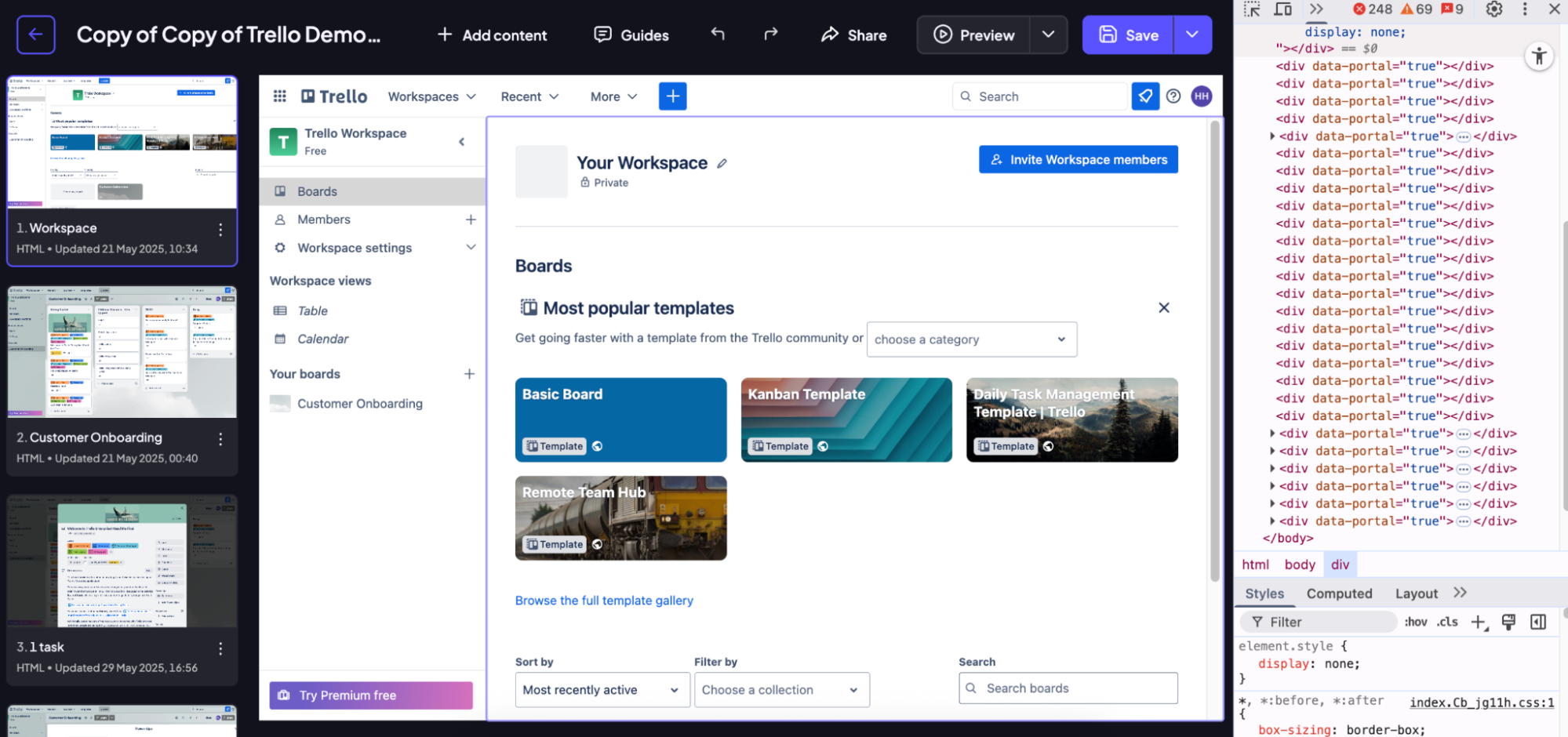This screenshot has height=737, width=1568.
Task: Open the HH account avatar
Action: coord(1202,96)
